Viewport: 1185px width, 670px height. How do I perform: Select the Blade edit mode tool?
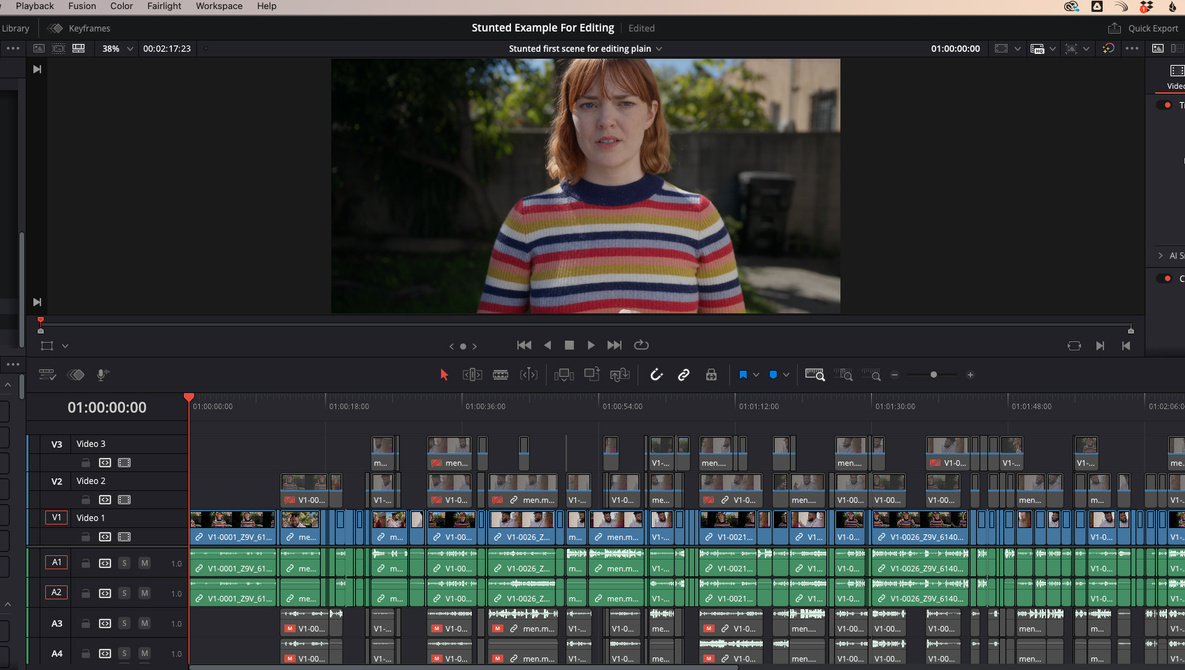500,374
